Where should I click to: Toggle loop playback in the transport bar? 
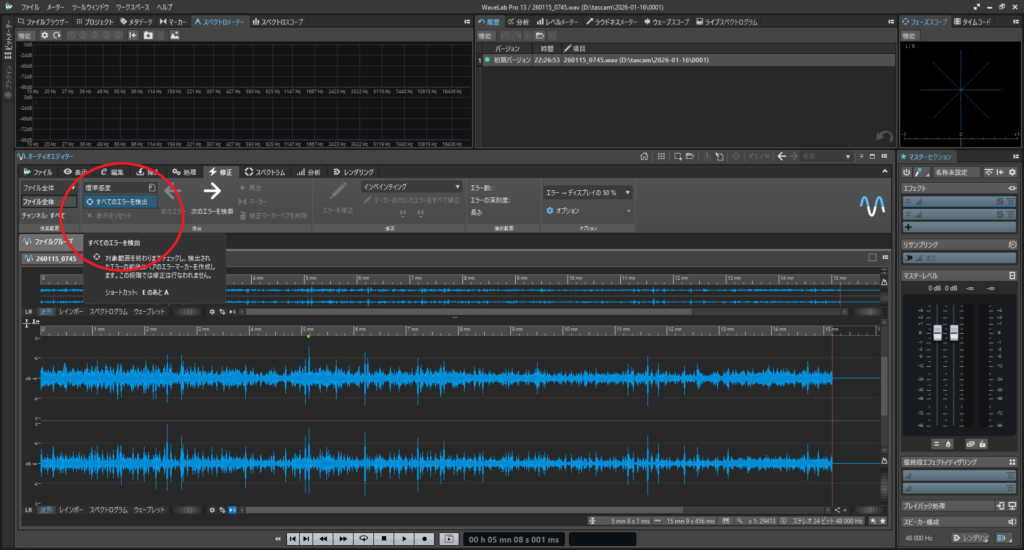pyautogui.click(x=365, y=539)
